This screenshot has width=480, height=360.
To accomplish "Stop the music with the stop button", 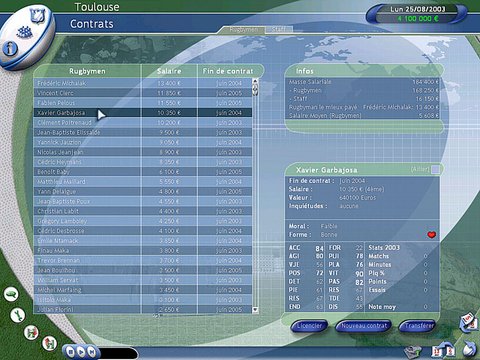I will tap(71, 351).
